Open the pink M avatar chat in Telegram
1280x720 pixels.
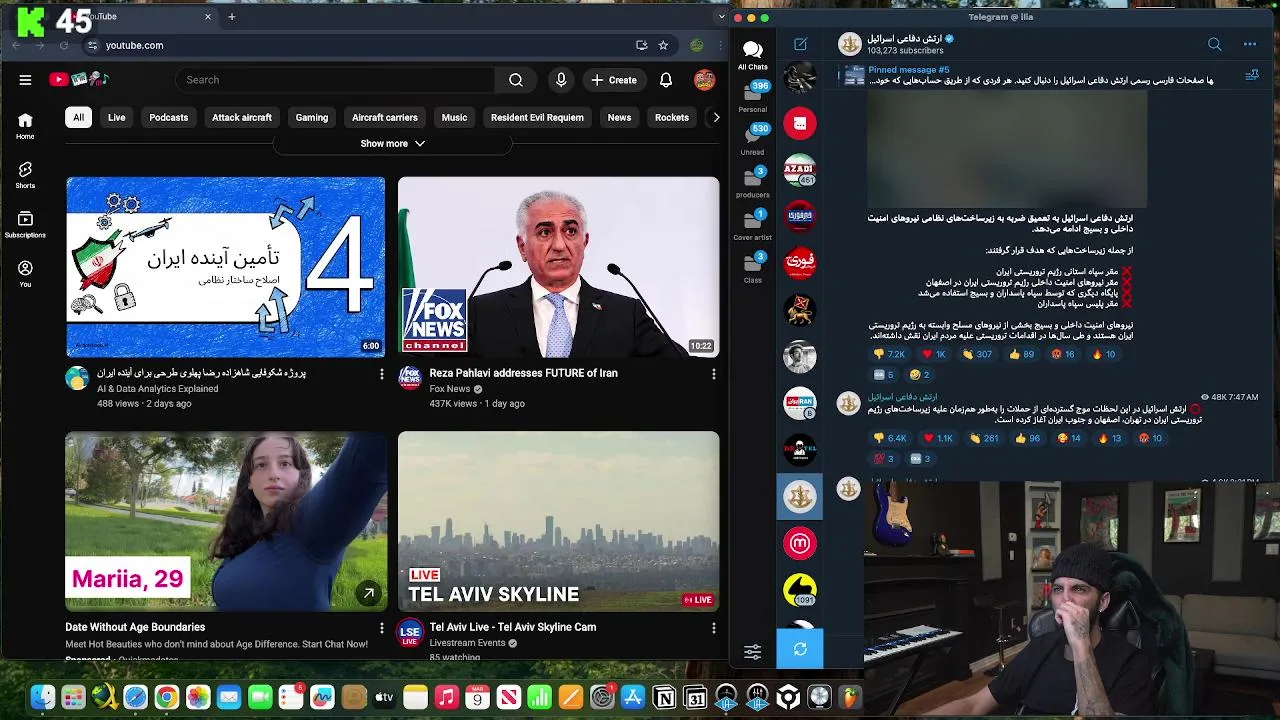[x=800, y=543]
